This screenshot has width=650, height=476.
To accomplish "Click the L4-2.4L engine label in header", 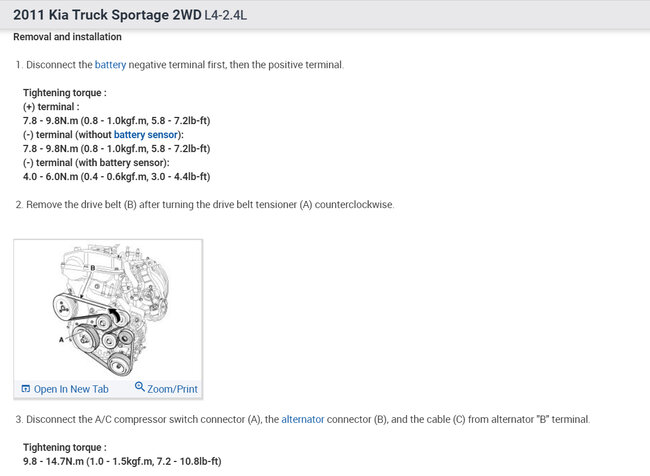I will tap(226, 15).
